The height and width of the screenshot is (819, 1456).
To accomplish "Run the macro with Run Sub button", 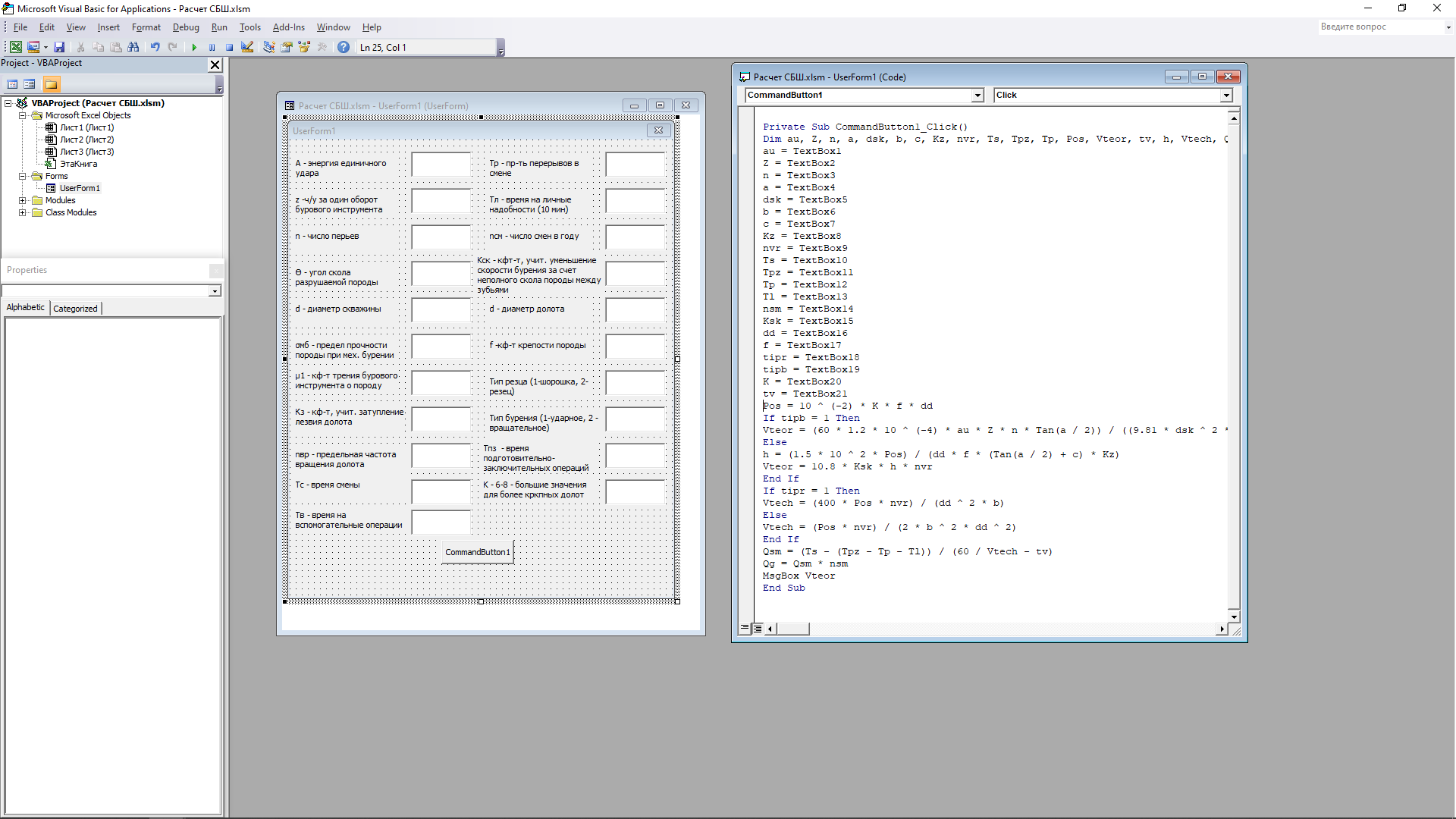I will (x=194, y=47).
